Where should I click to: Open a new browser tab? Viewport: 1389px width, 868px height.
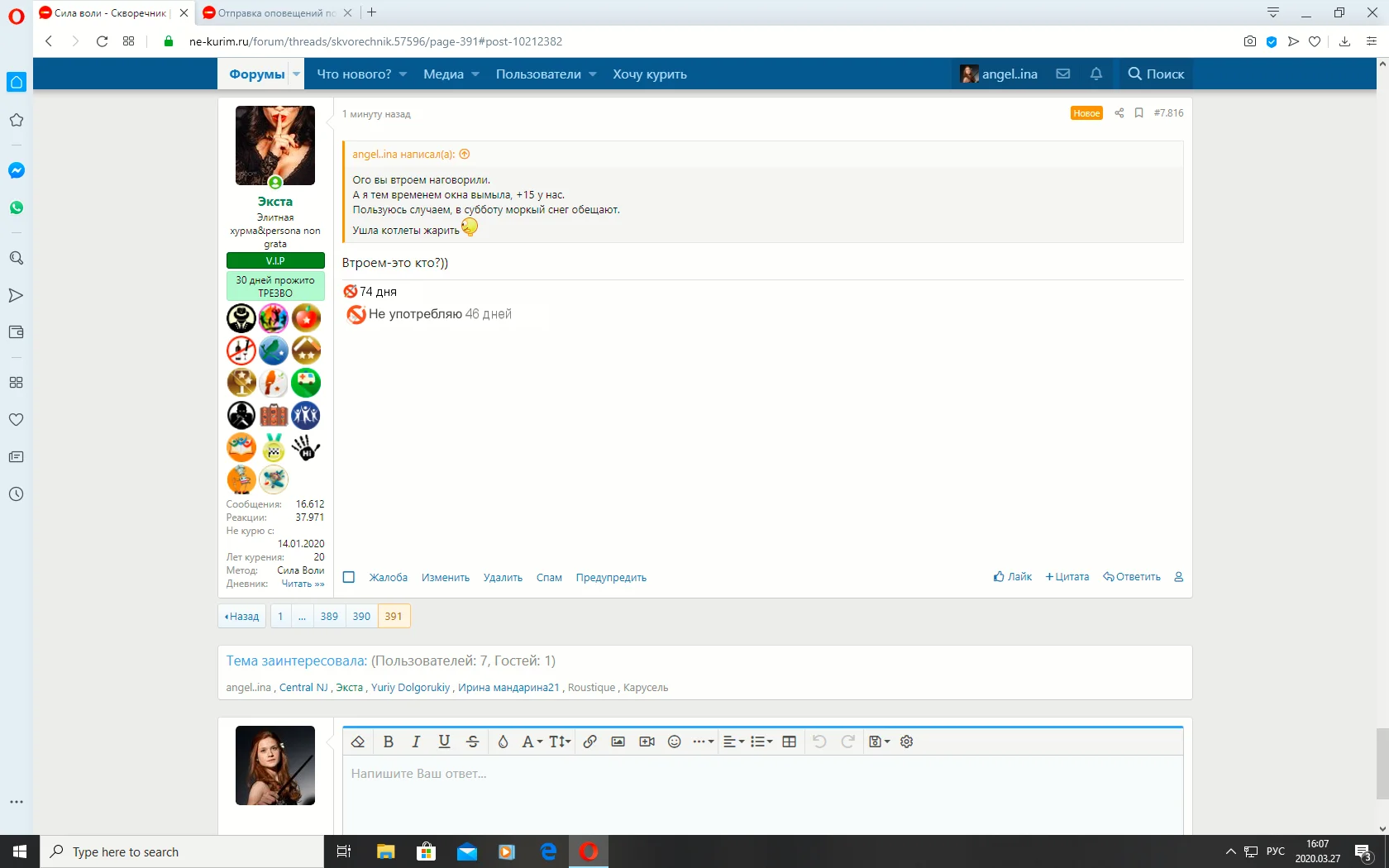click(x=372, y=12)
